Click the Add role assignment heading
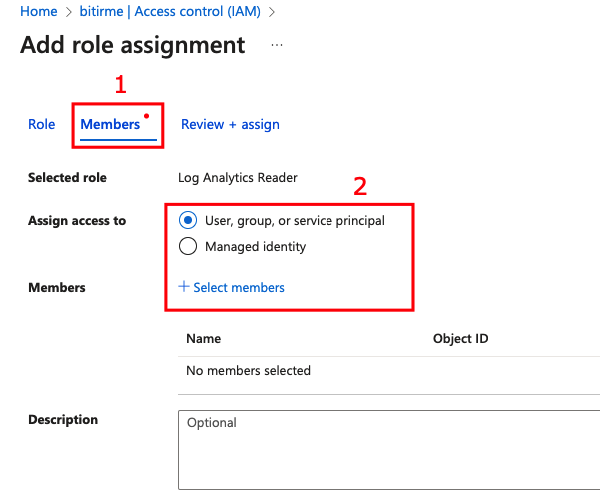Viewport: 600px width, 500px height. 132,45
